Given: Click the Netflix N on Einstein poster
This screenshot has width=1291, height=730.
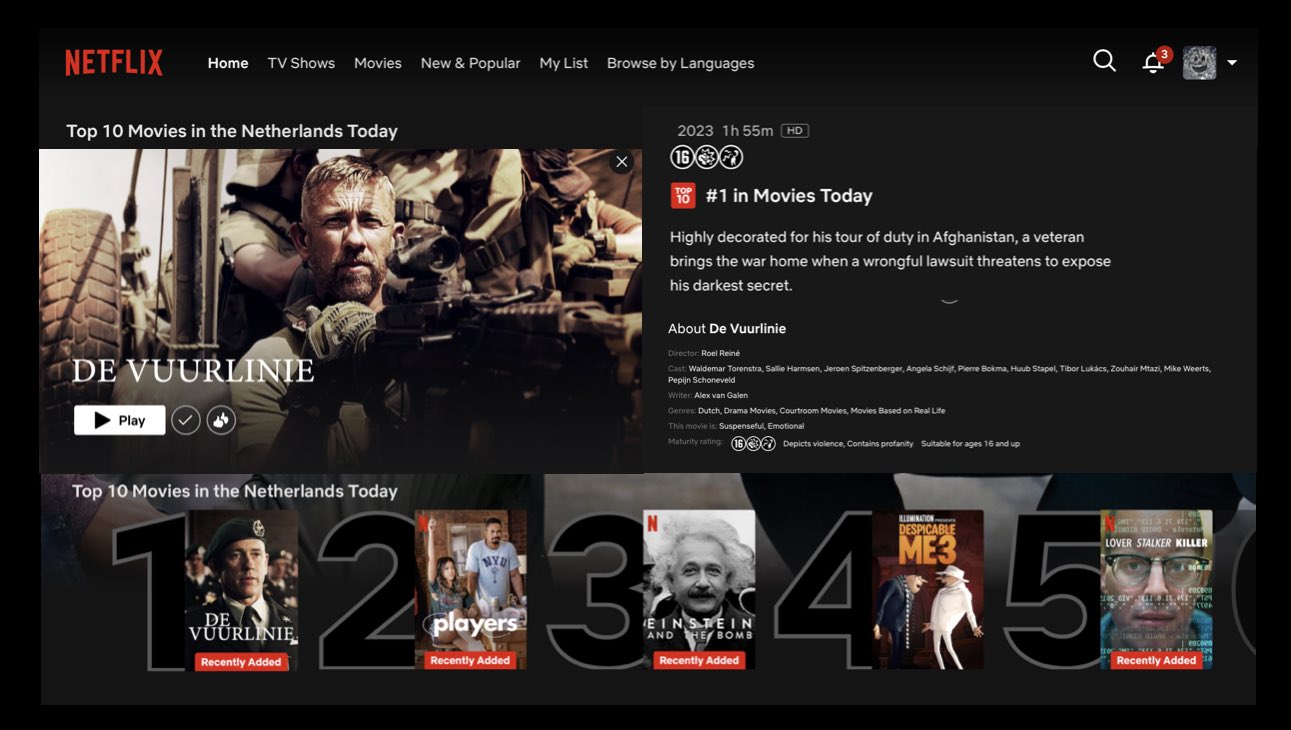Looking at the screenshot, I should click(x=652, y=521).
